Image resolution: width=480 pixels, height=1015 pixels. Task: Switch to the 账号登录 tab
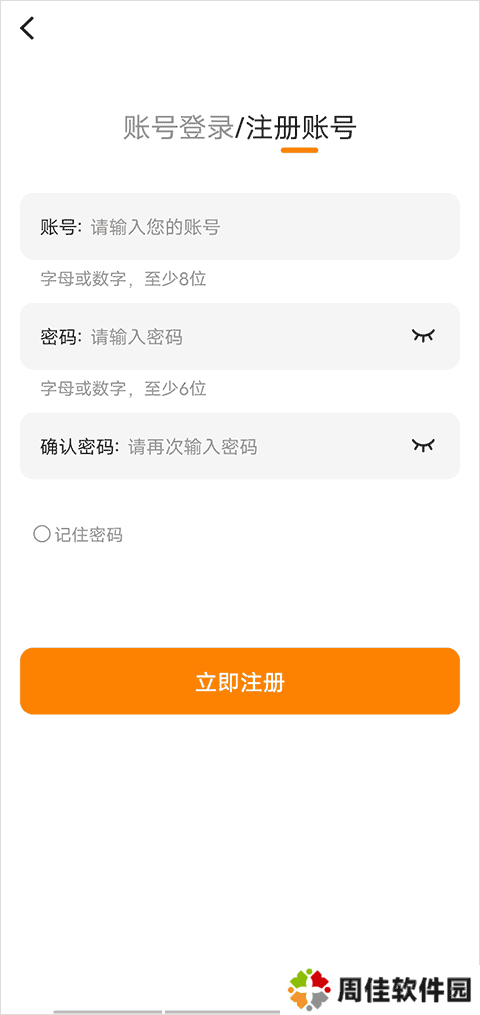click(178, 128)
